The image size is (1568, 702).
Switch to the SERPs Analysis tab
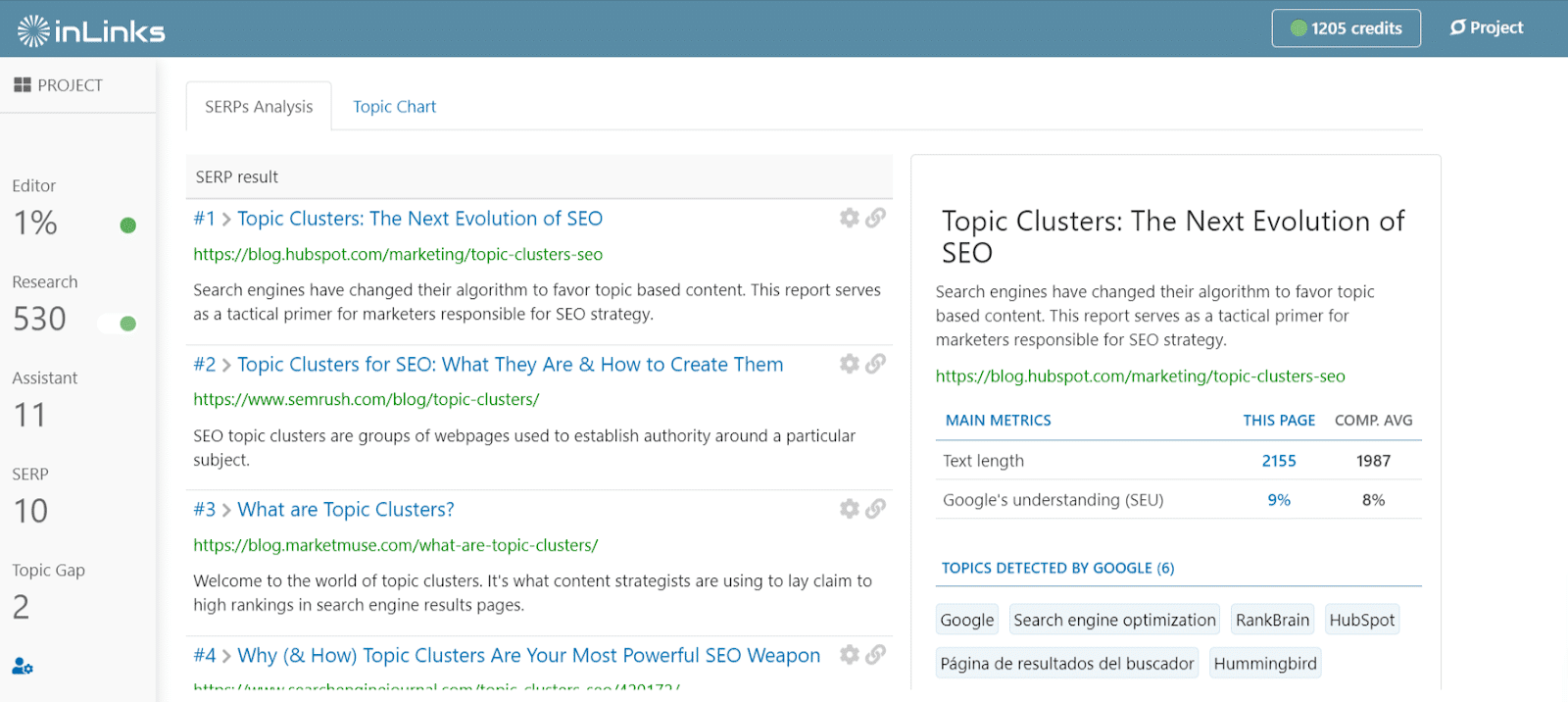(x=259, y=106)
